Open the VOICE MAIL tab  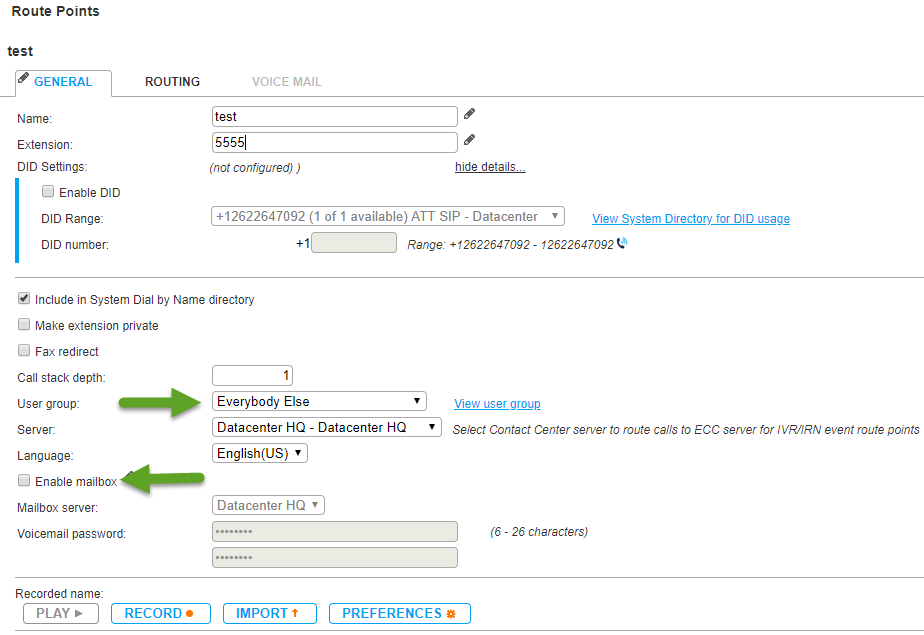286,82
